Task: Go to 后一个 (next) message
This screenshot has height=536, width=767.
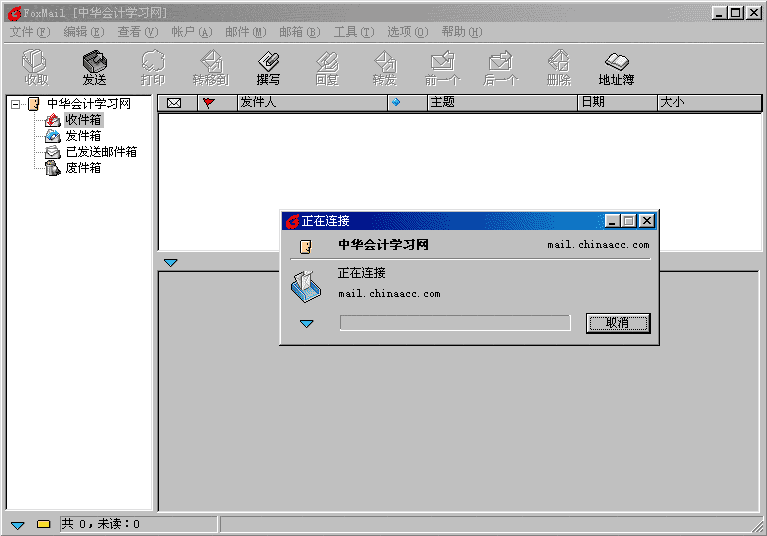Action: pyautogui.click(x=500, y=67)
